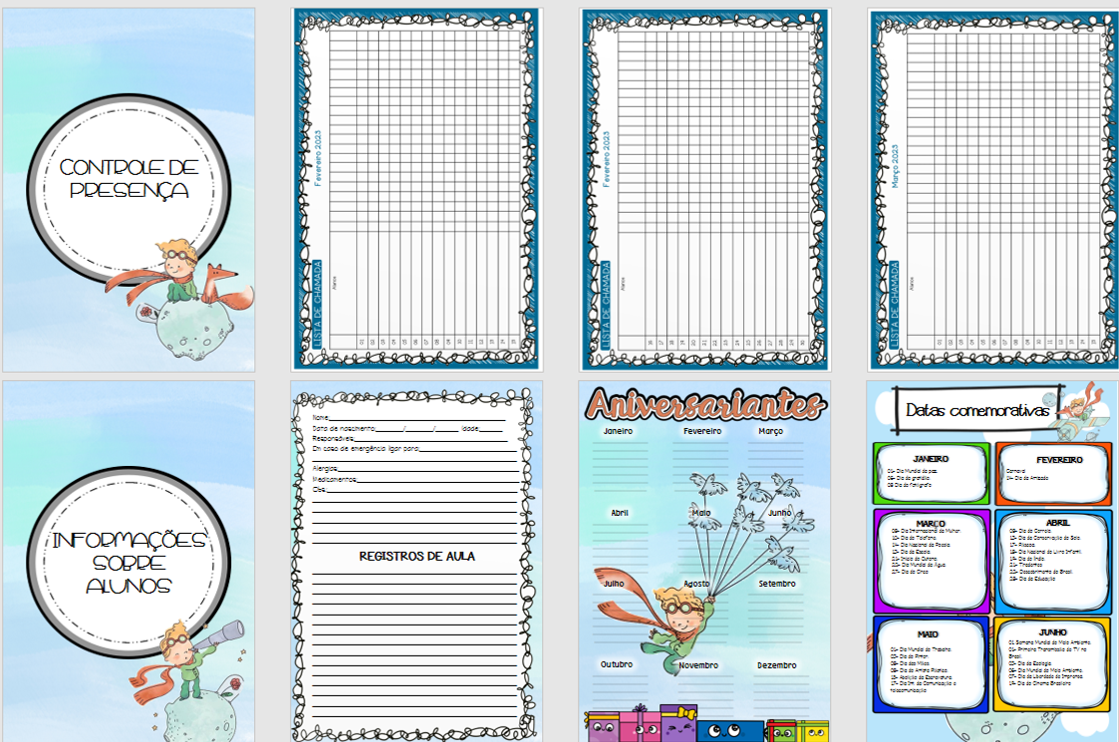Click 'Novembro' on the Aniversariantes page

tap(699, 665)
